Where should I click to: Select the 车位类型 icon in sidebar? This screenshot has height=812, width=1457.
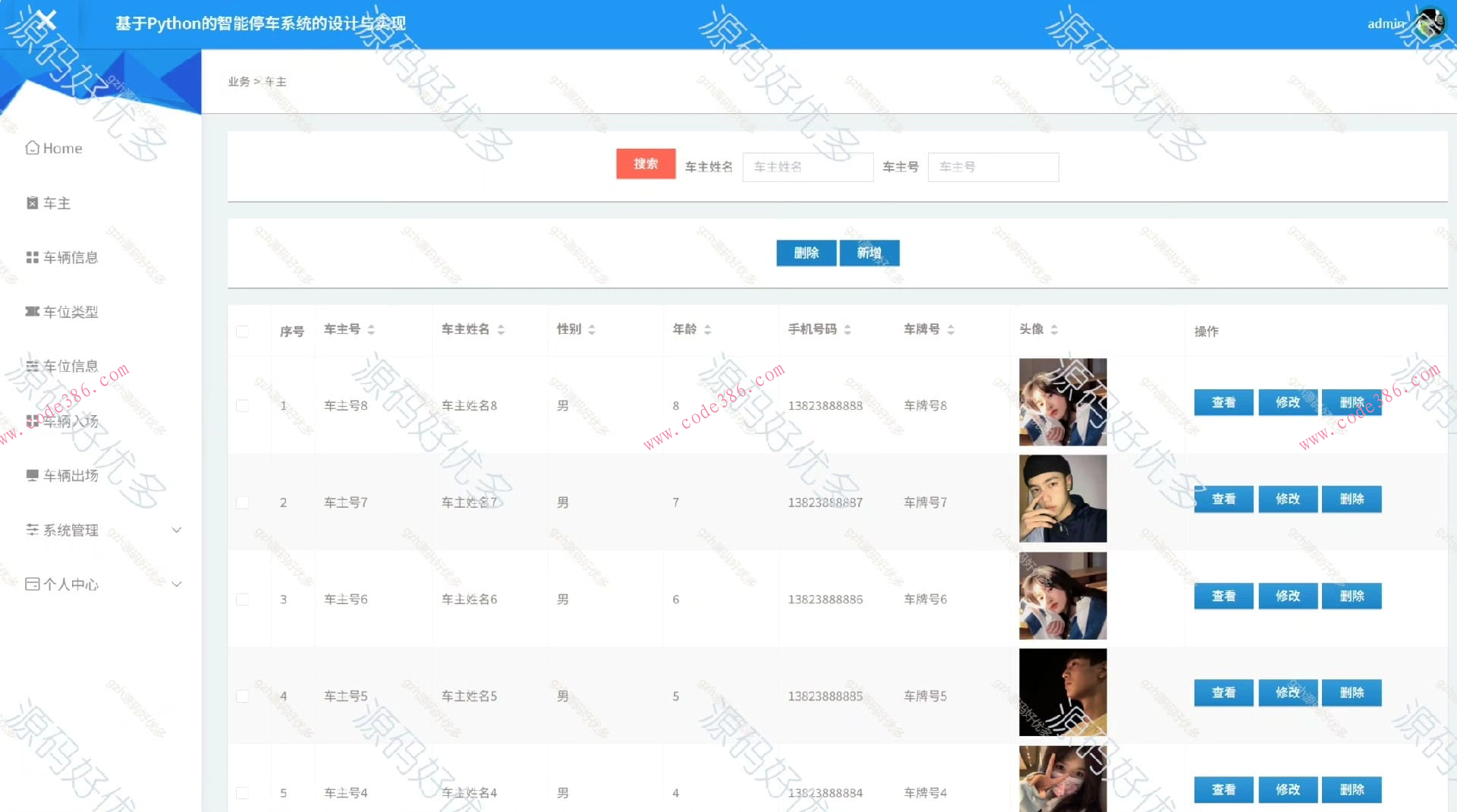tap(31, 312)
